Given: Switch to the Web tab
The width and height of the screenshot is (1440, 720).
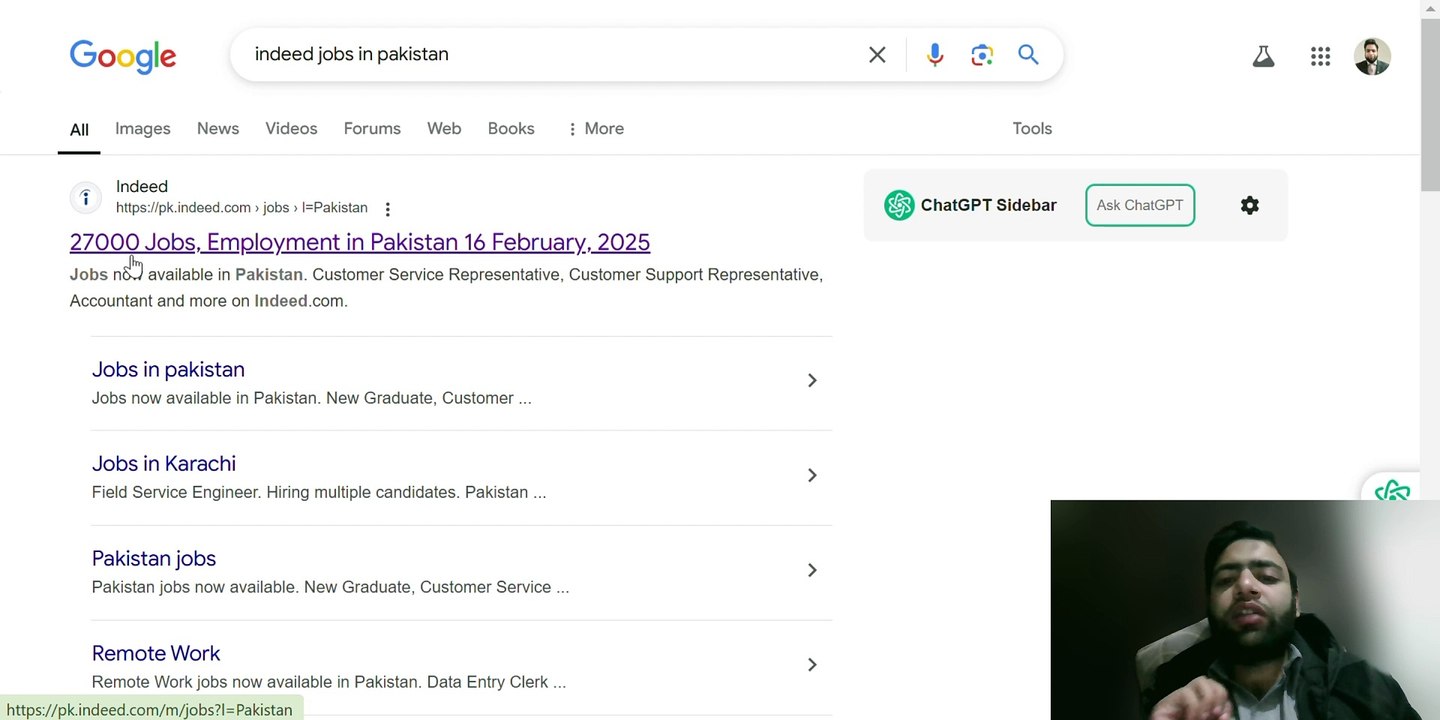Looking at the screenshot, I should click(x=444, y=128).
